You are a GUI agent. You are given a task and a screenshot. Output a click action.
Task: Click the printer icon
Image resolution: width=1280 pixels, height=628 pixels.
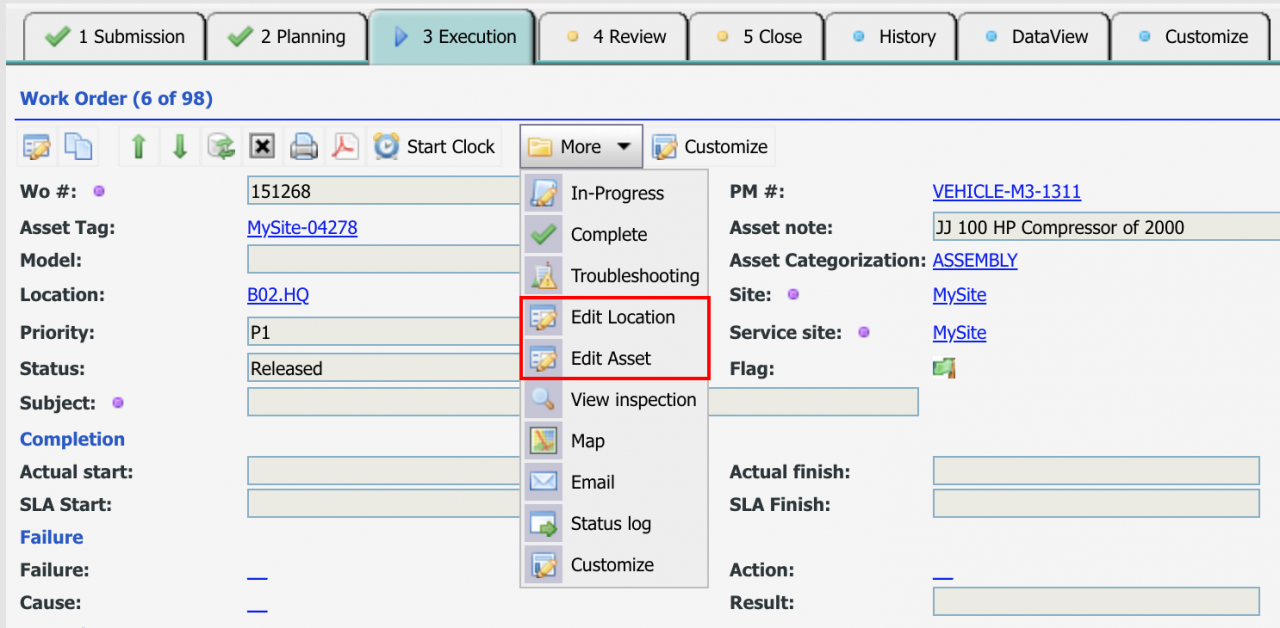click(303, 147)
